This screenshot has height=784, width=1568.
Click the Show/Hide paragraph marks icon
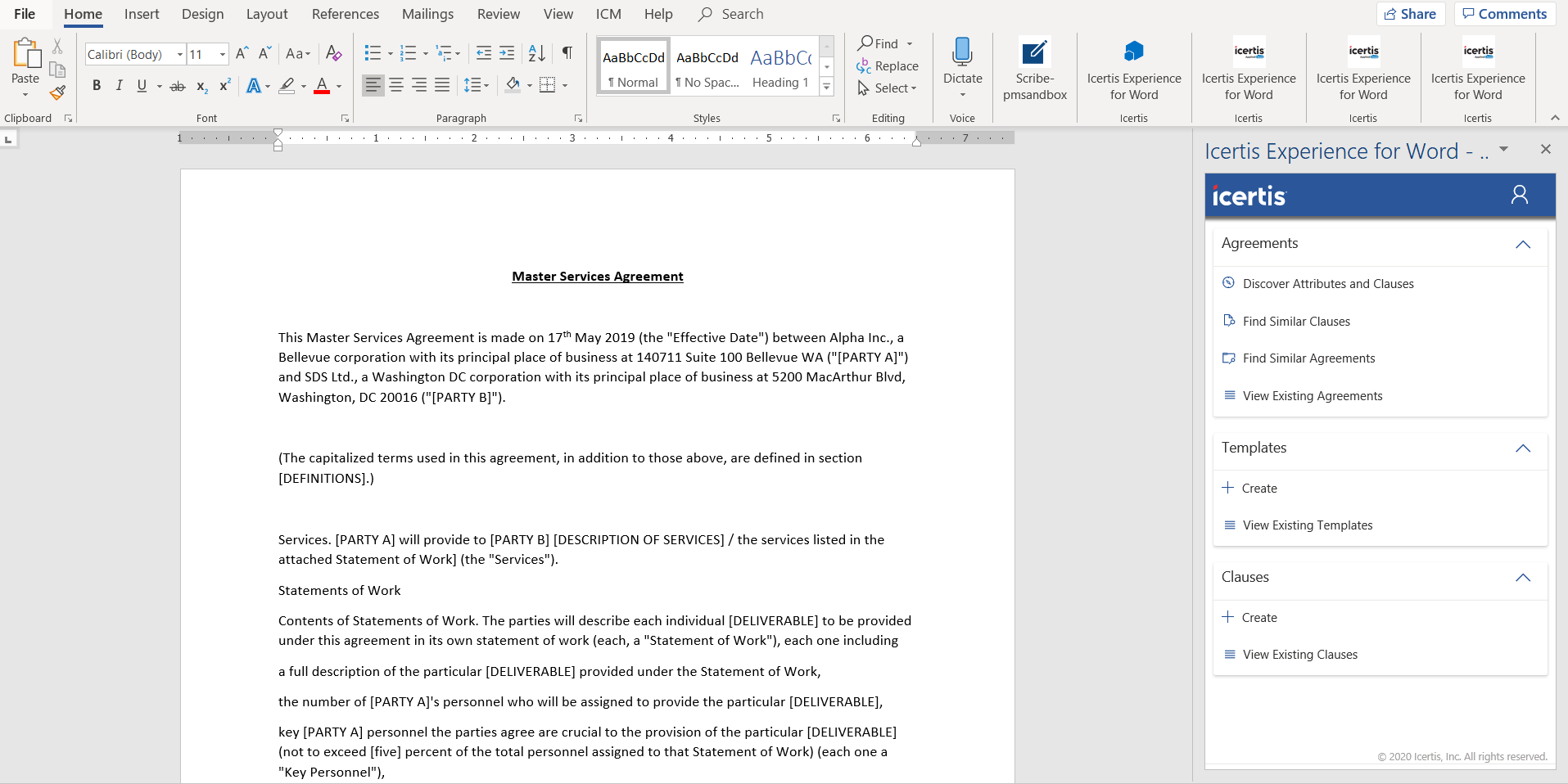tap(567, 53)
